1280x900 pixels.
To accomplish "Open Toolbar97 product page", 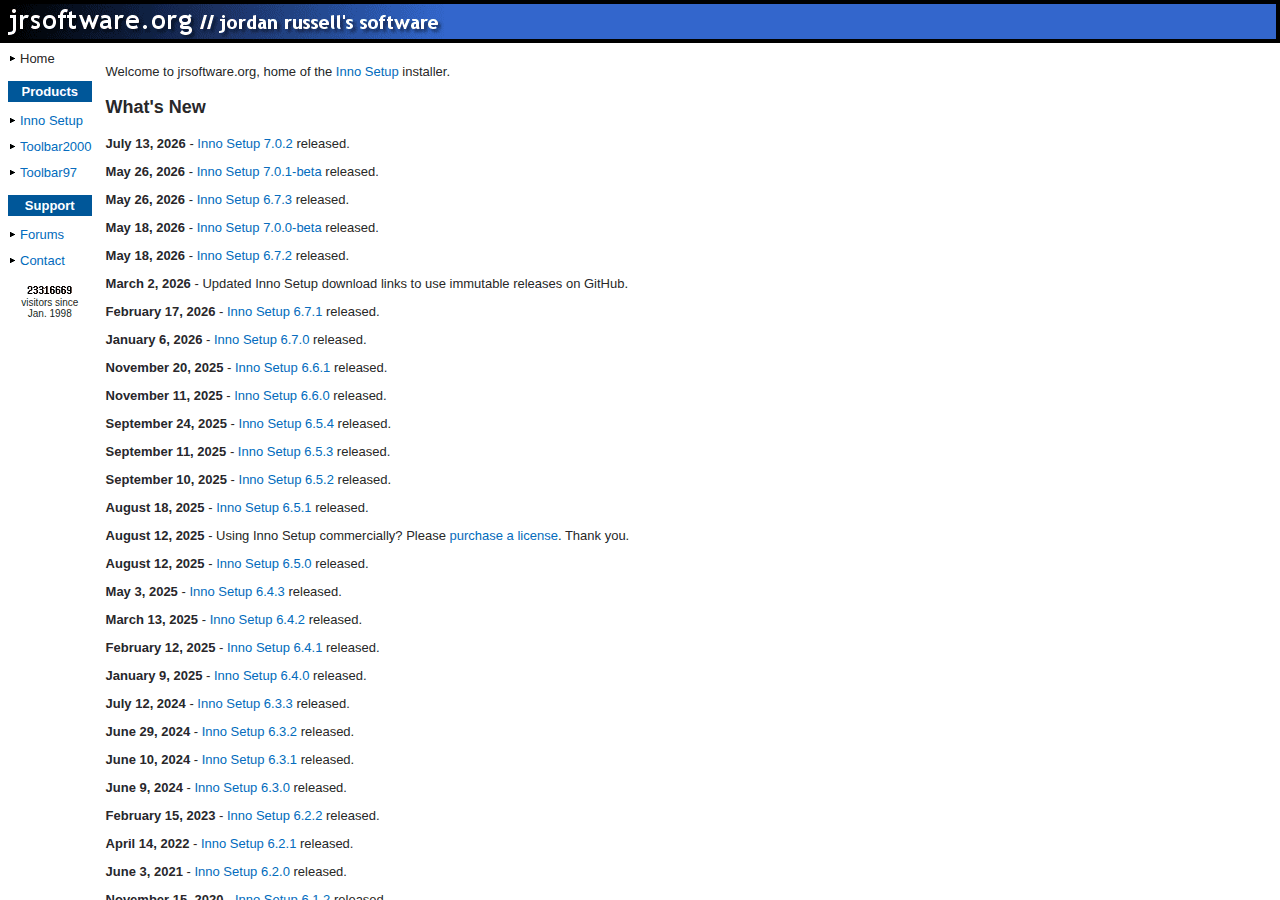I will pos(48,173).
